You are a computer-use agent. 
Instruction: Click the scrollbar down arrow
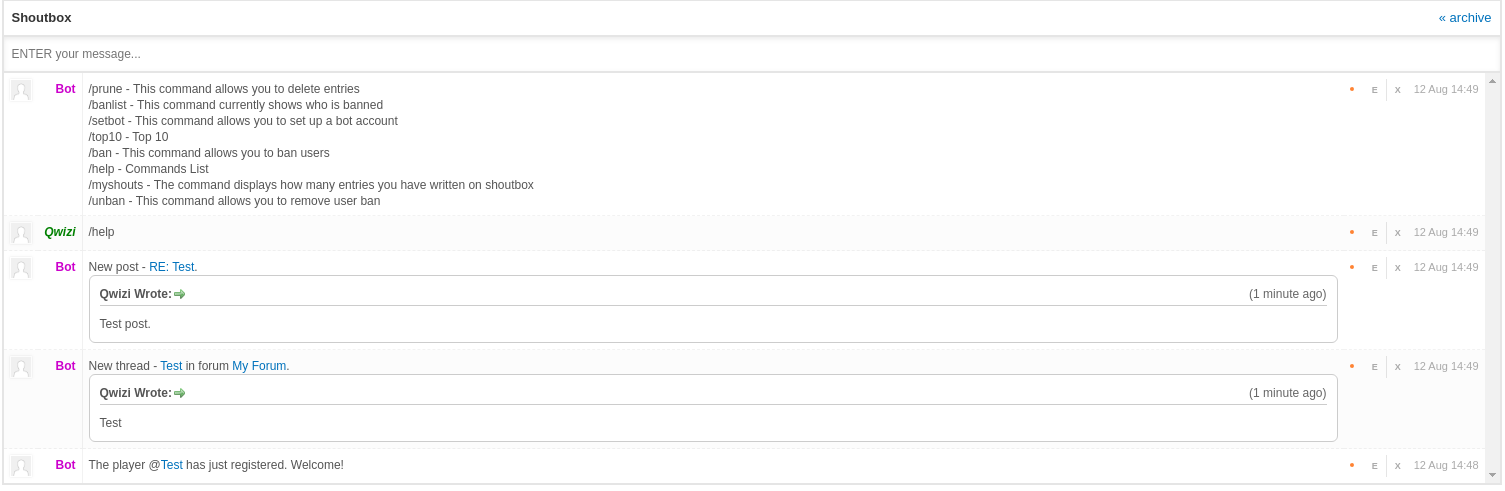pos(1492,475)
